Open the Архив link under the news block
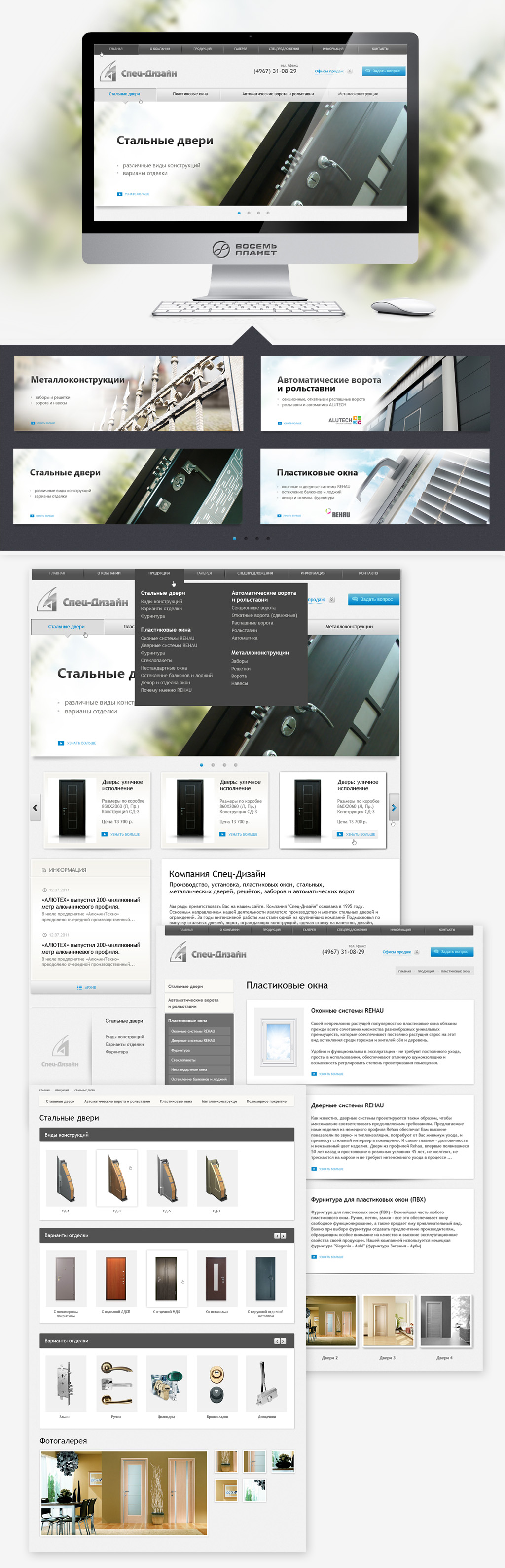The width and height of the screenshot is (505, 1568). coord(86,987)
